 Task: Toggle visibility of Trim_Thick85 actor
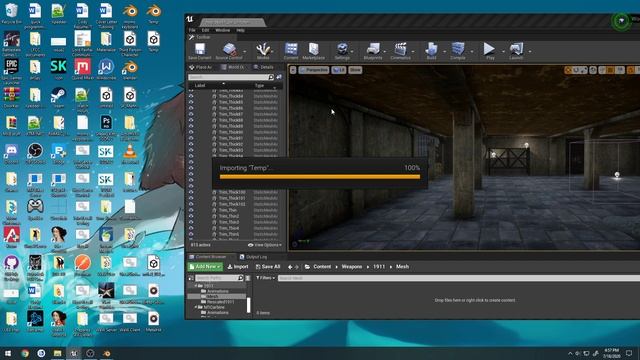pos(191,102)
